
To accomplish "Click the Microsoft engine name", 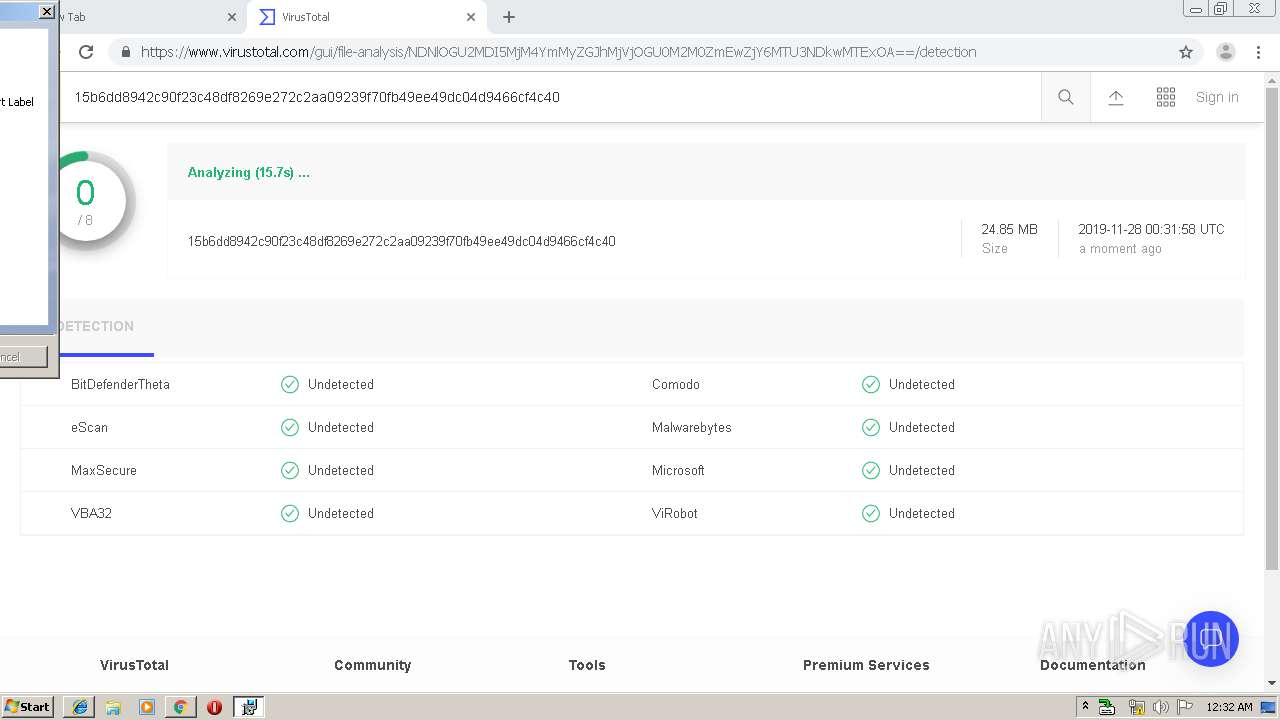I will pyautogui.click(x=678, y=470).
